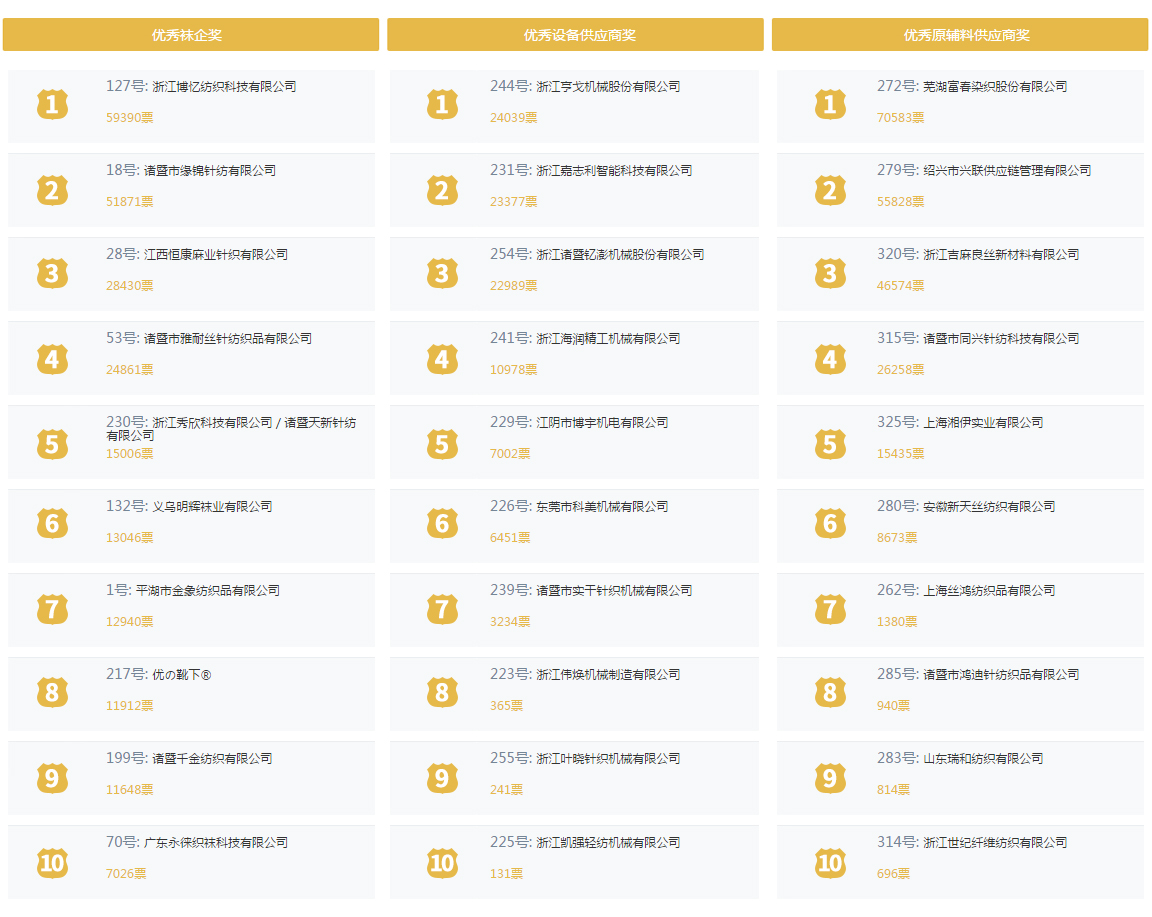Image resolution: width=1152 pixels, height=917 pixels.
Task: Select the 12940票 vote count
Action: (x=129, y=622)
